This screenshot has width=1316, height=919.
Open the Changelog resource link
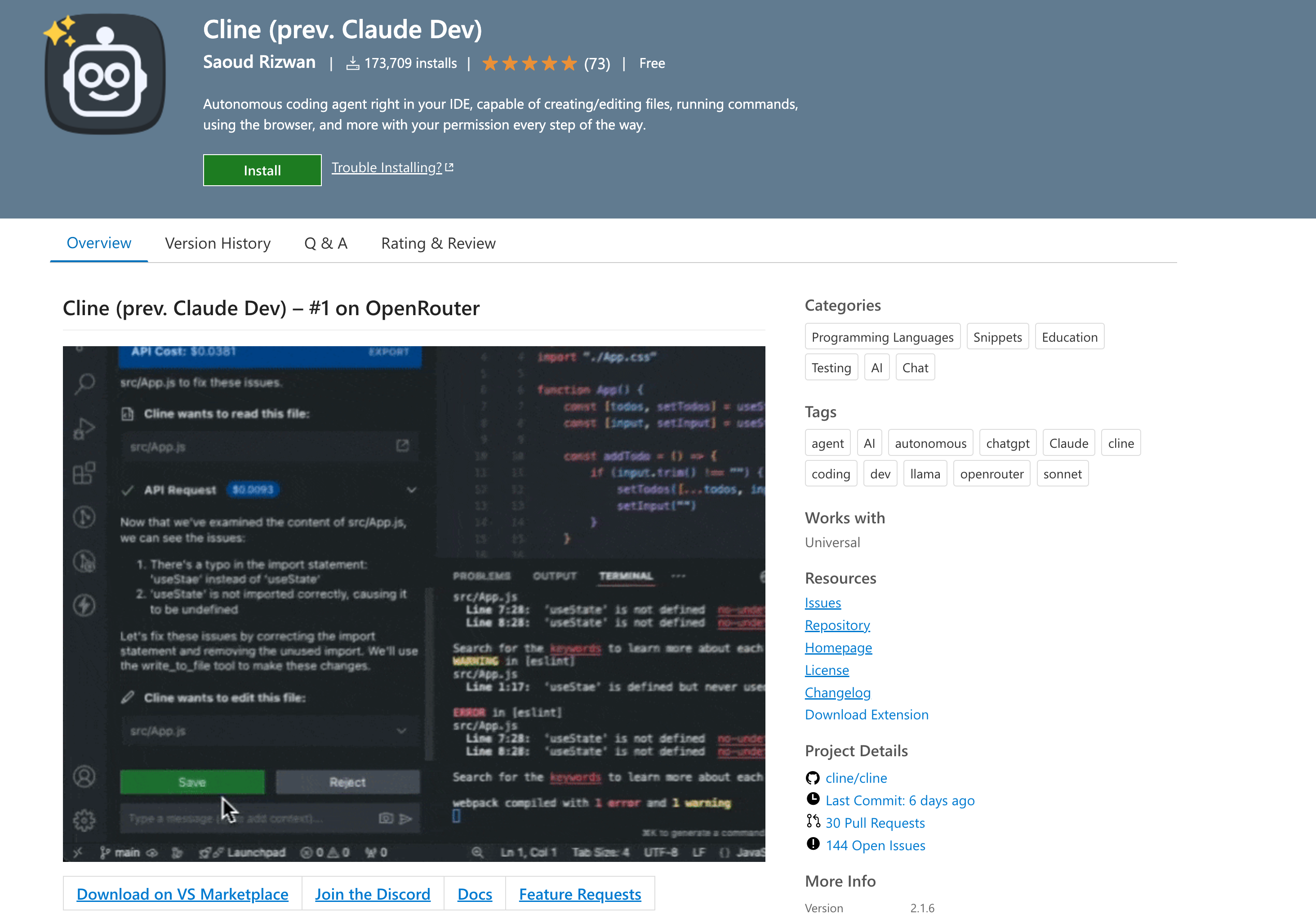[837, 692]
